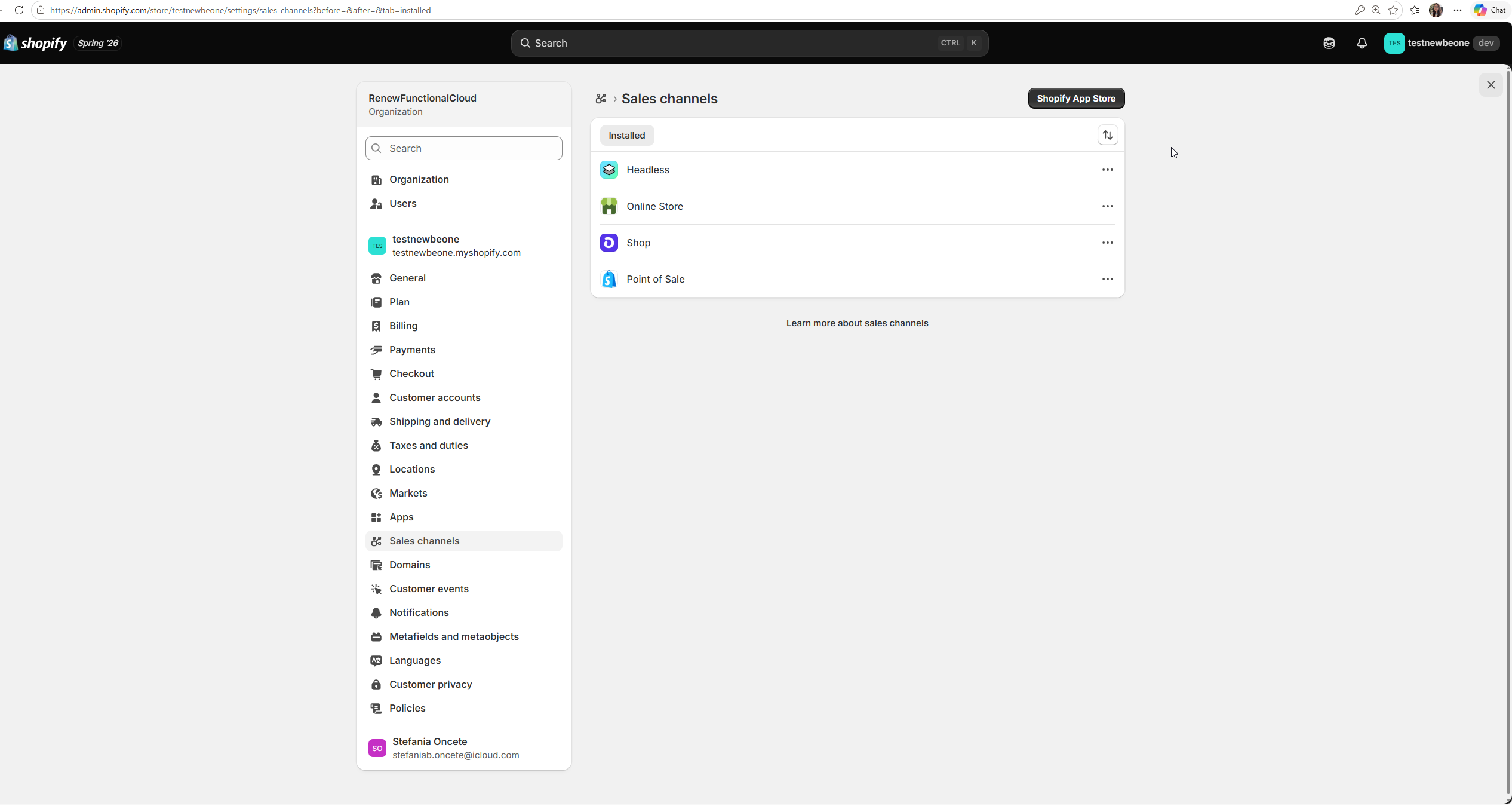Click the Point of Sale channel icon

click(609, 279)
